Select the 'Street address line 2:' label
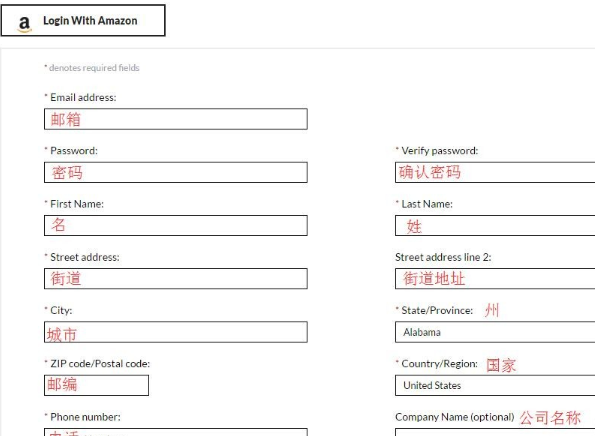 (x=443, y=257)
